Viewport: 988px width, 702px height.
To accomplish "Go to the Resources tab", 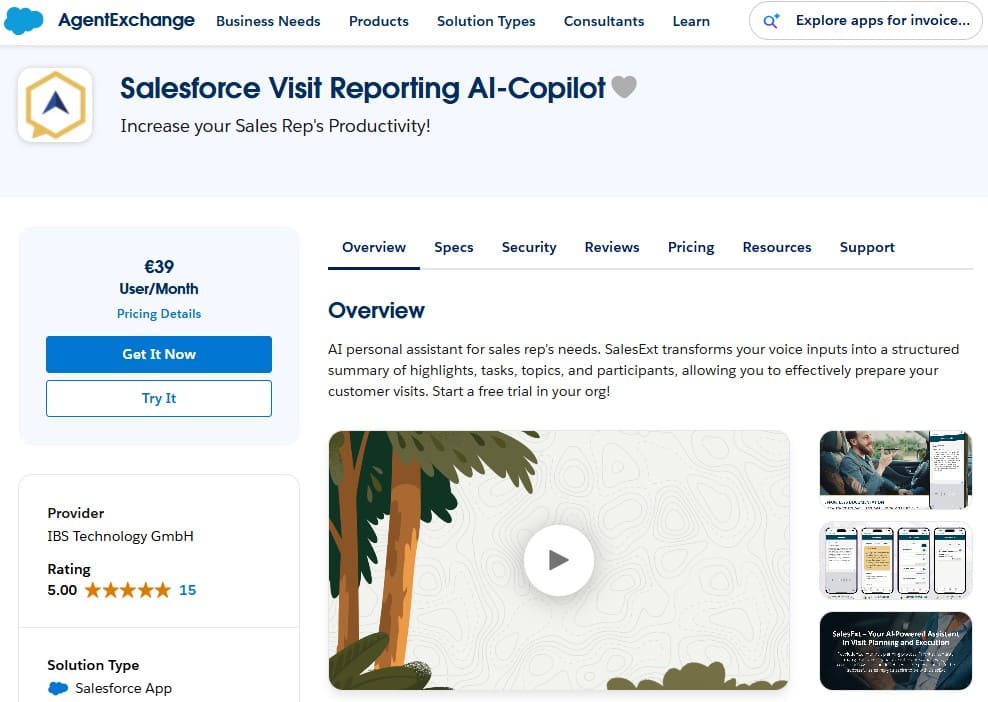I will pos(777,247).
